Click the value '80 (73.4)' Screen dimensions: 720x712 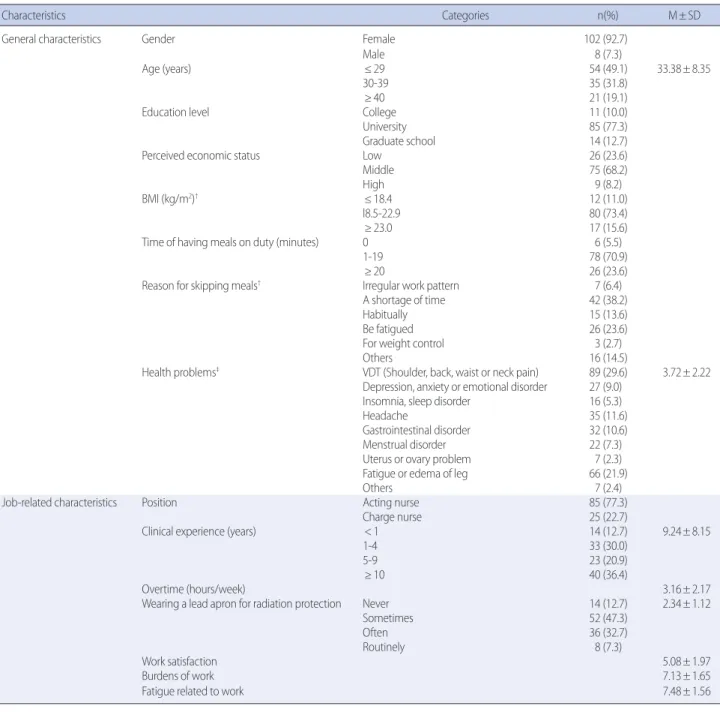click(608, 213)
